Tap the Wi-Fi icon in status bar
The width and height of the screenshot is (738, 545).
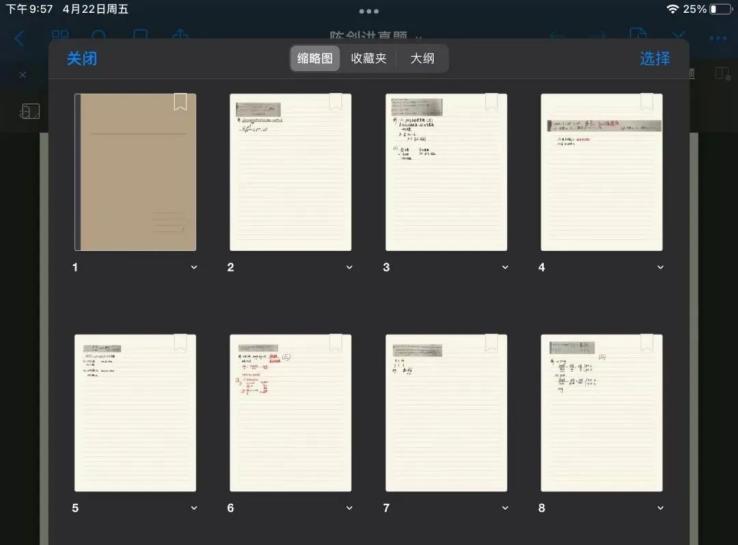[x=672, y=9]
